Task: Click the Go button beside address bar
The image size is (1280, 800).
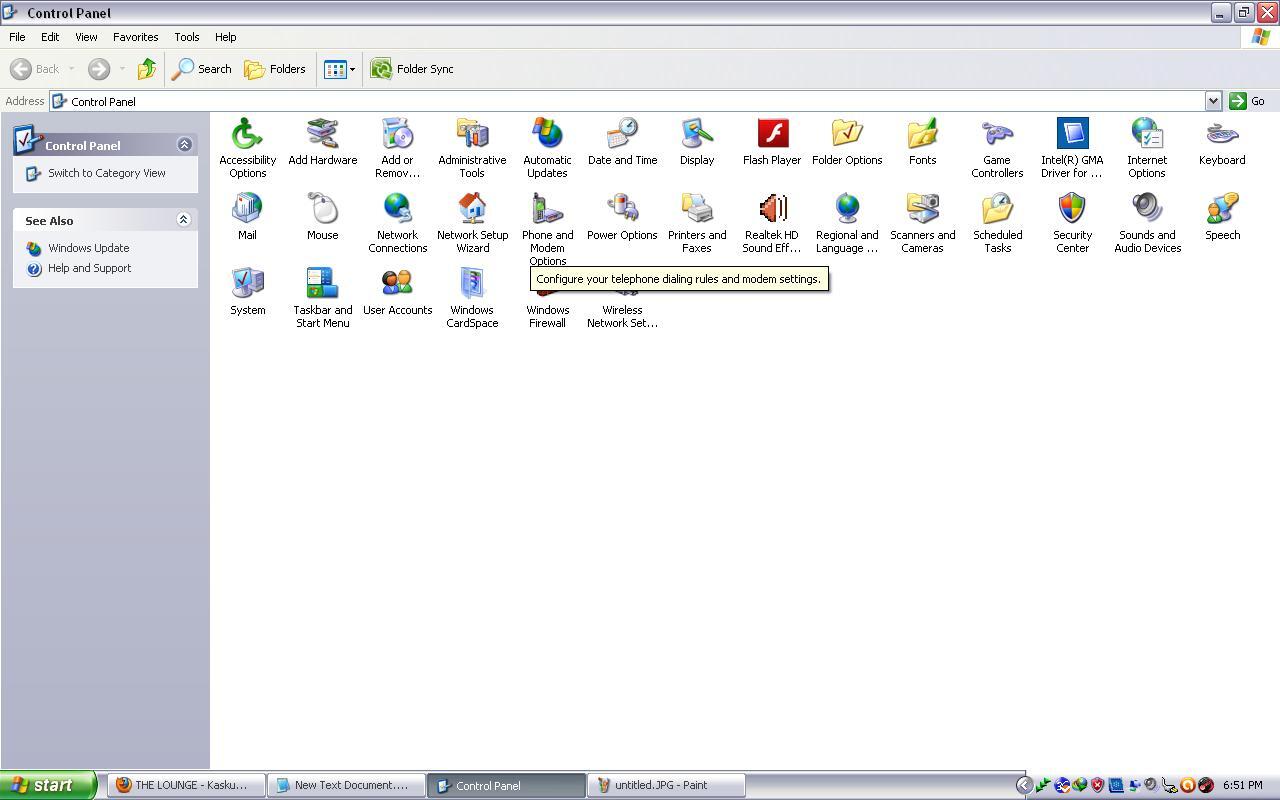Action: coord(1247,101)
